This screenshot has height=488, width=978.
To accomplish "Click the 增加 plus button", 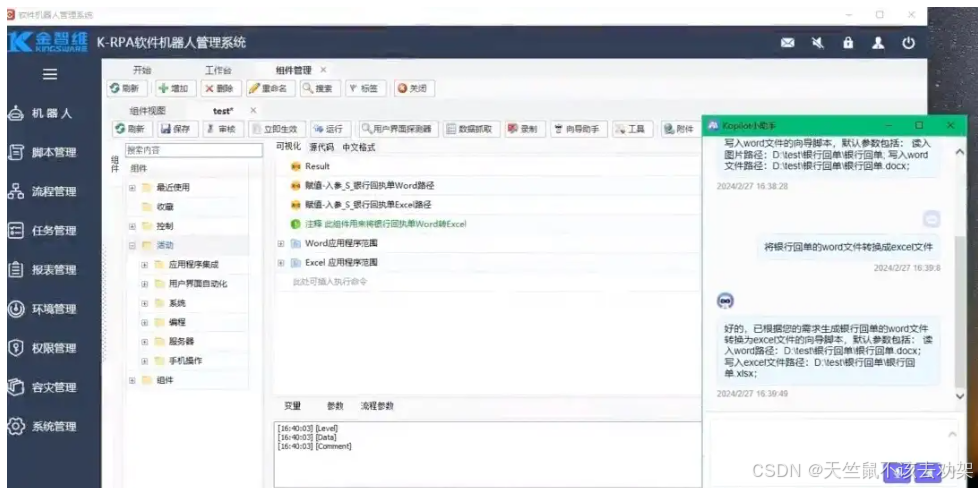I will click(176, 89).
